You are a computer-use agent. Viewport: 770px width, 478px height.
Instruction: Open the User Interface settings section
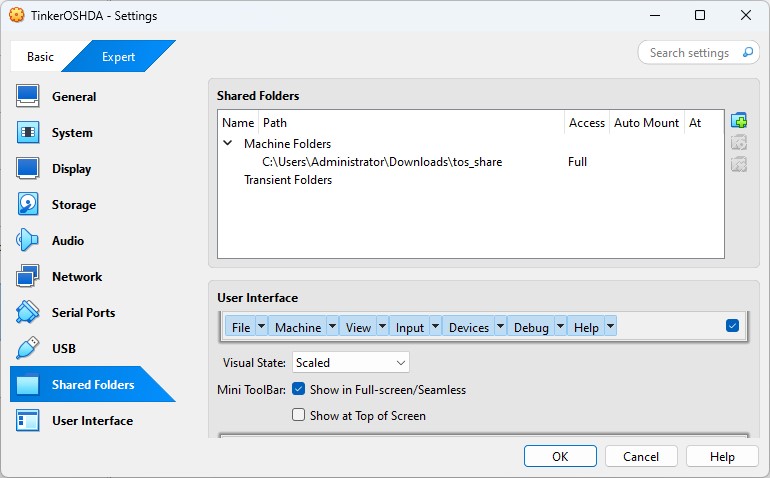pyautogui.click(x=92, y=421)
